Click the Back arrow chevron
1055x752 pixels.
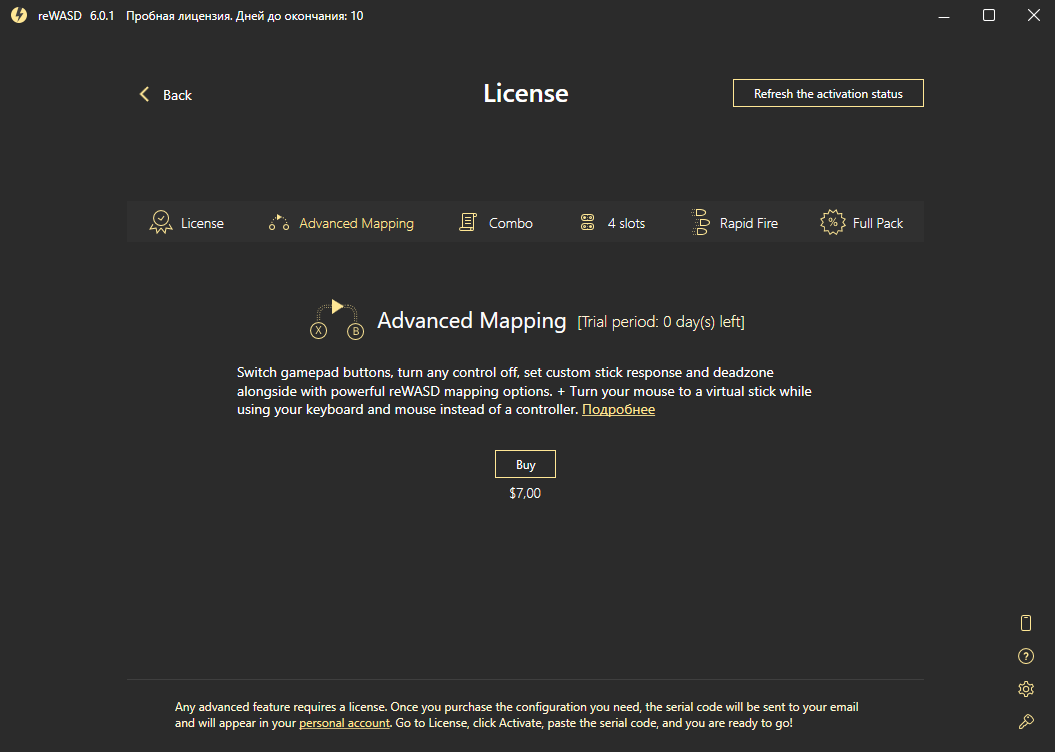point(144,94)
